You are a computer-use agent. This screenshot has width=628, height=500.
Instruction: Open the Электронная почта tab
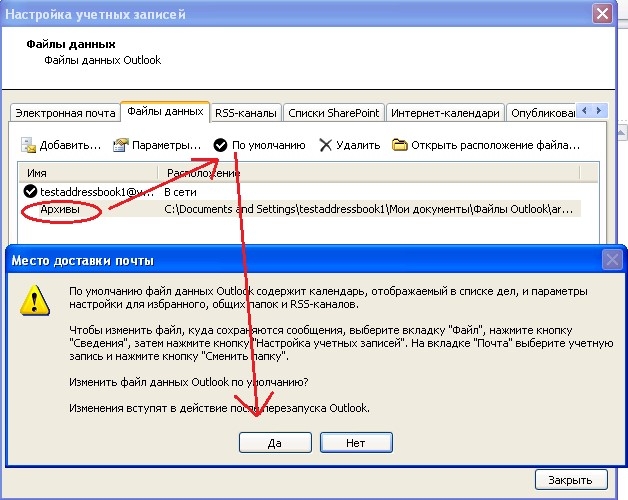click(x=65, y=113)
